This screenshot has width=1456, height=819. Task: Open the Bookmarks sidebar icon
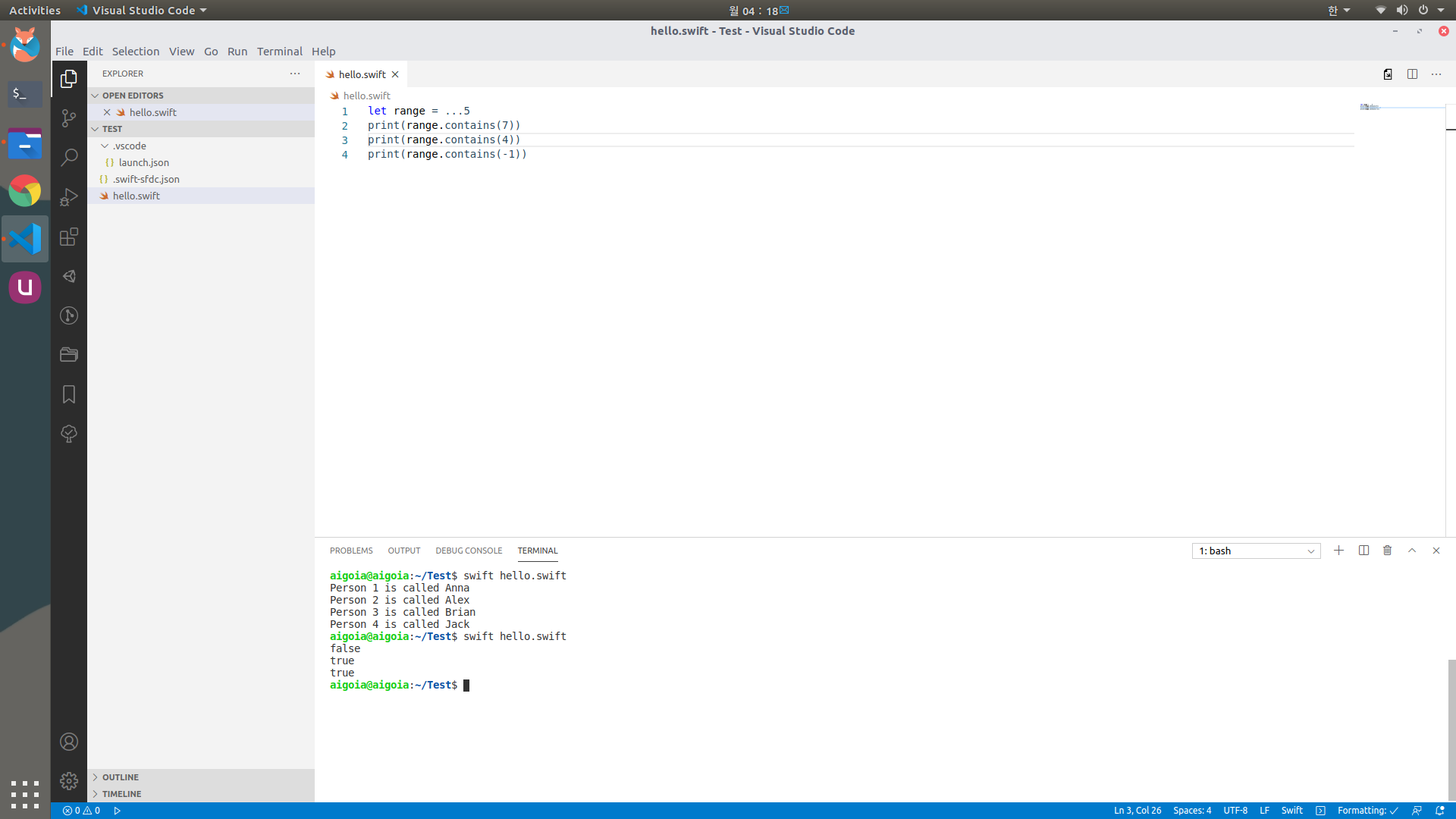69,394
